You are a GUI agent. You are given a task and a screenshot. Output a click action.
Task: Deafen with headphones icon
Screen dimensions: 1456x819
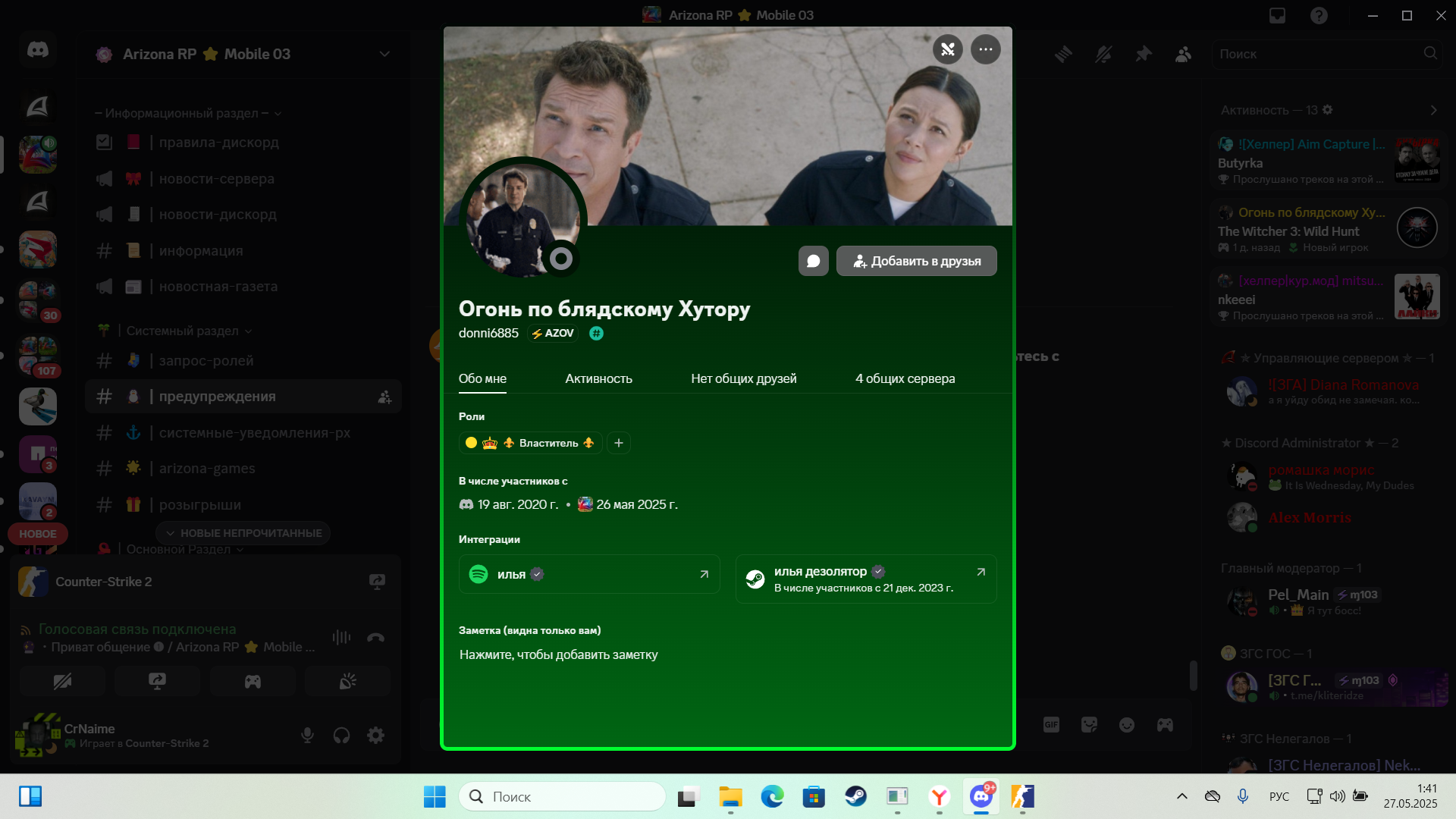point(341,735)
